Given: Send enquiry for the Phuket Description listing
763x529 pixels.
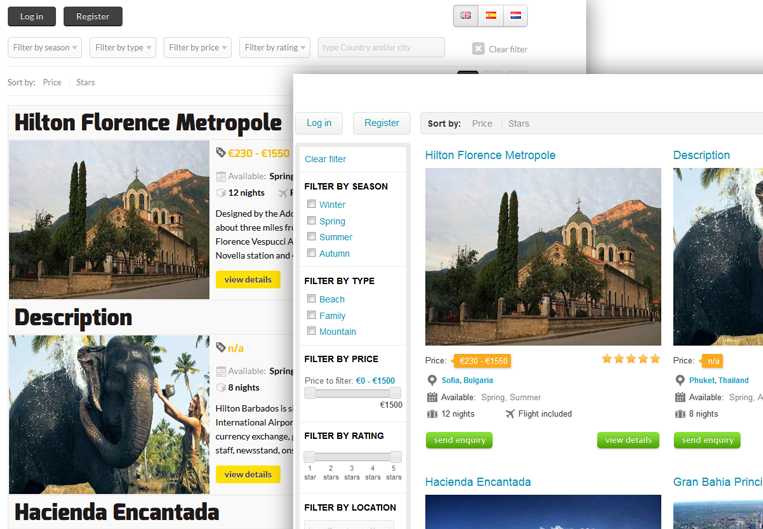Looking at the screenshot, I should [707, 440].
